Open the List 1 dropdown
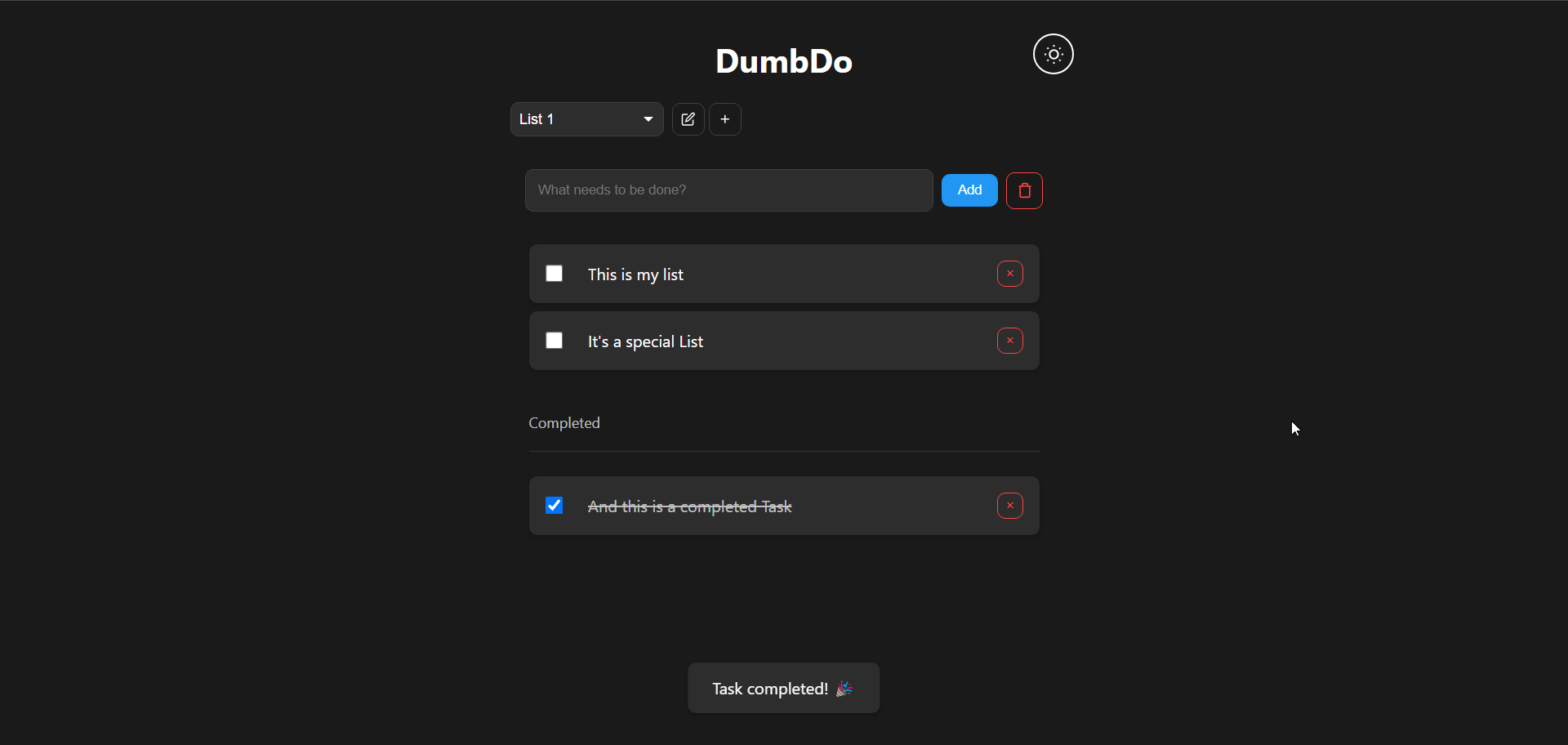1568x745 pixels. click(x=586, y=119)
